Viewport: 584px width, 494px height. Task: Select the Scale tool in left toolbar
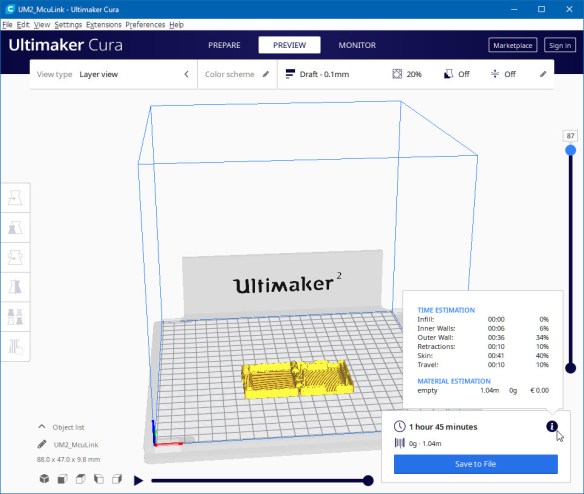[x=15, y=228]
